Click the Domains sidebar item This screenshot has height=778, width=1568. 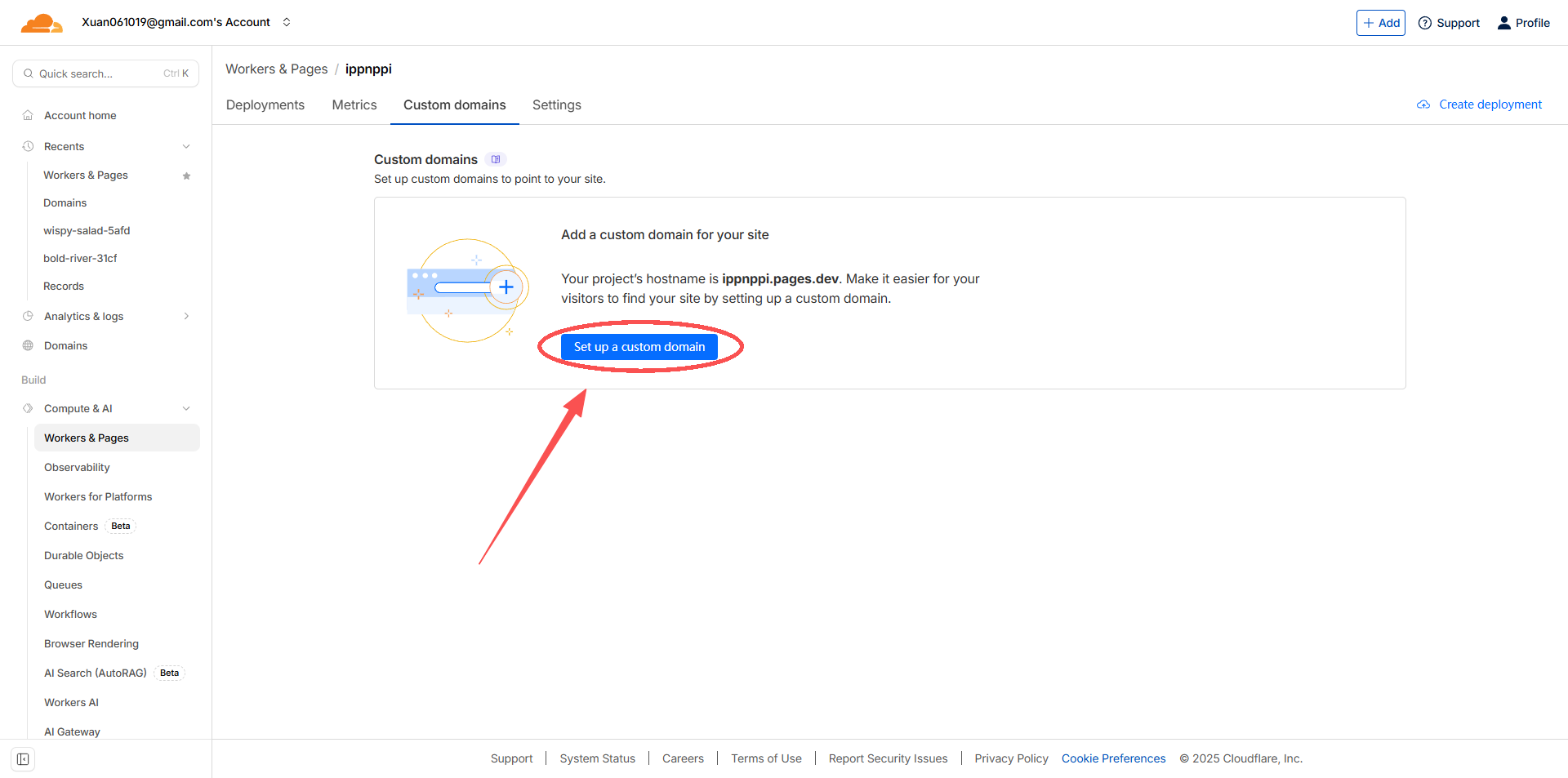65,345
